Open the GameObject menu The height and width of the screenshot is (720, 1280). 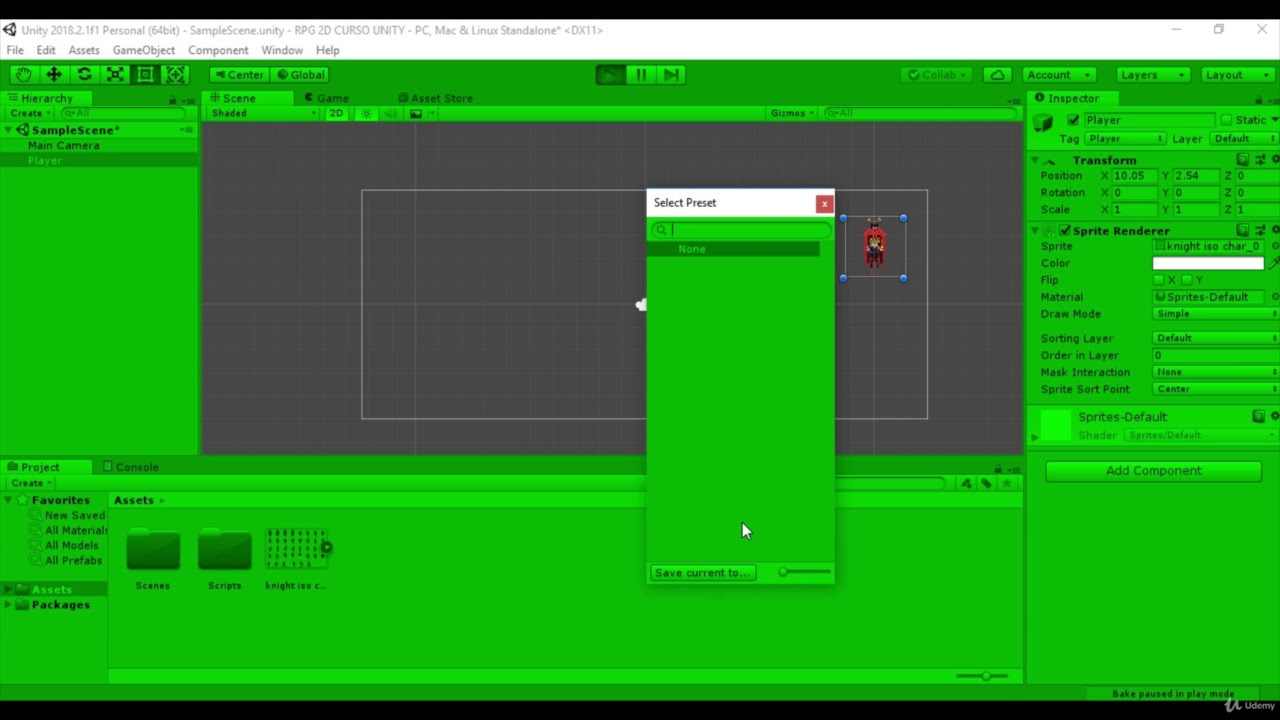tap(144, 50)
